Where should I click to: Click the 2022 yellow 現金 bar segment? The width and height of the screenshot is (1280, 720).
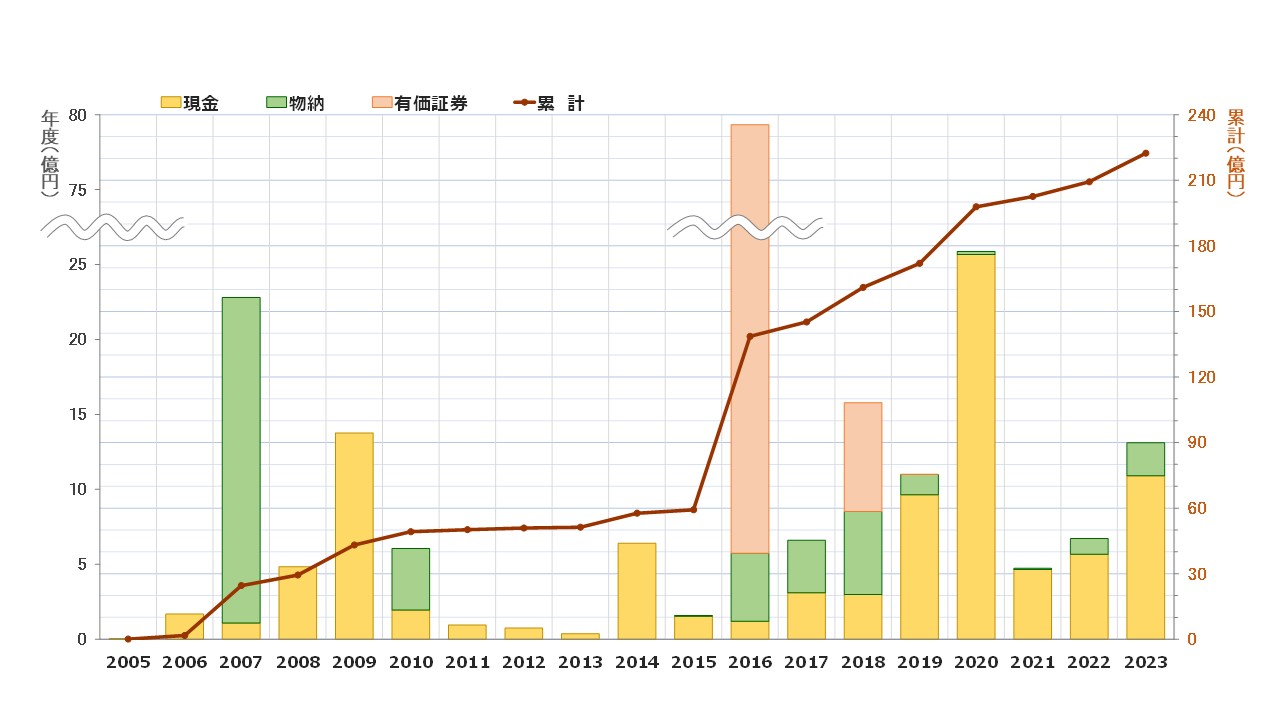pyautogui.click(x=1089, y=596)
